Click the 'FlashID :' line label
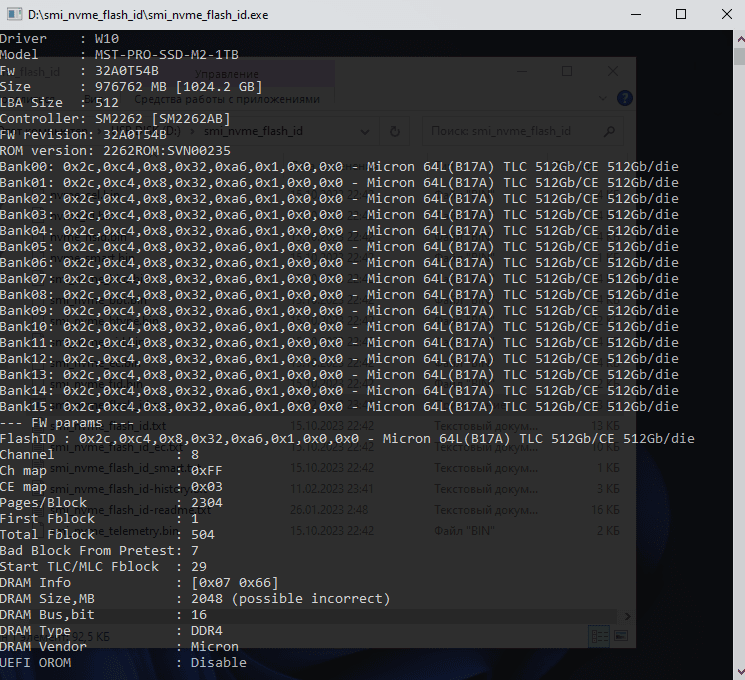 (x=35, y=439)
